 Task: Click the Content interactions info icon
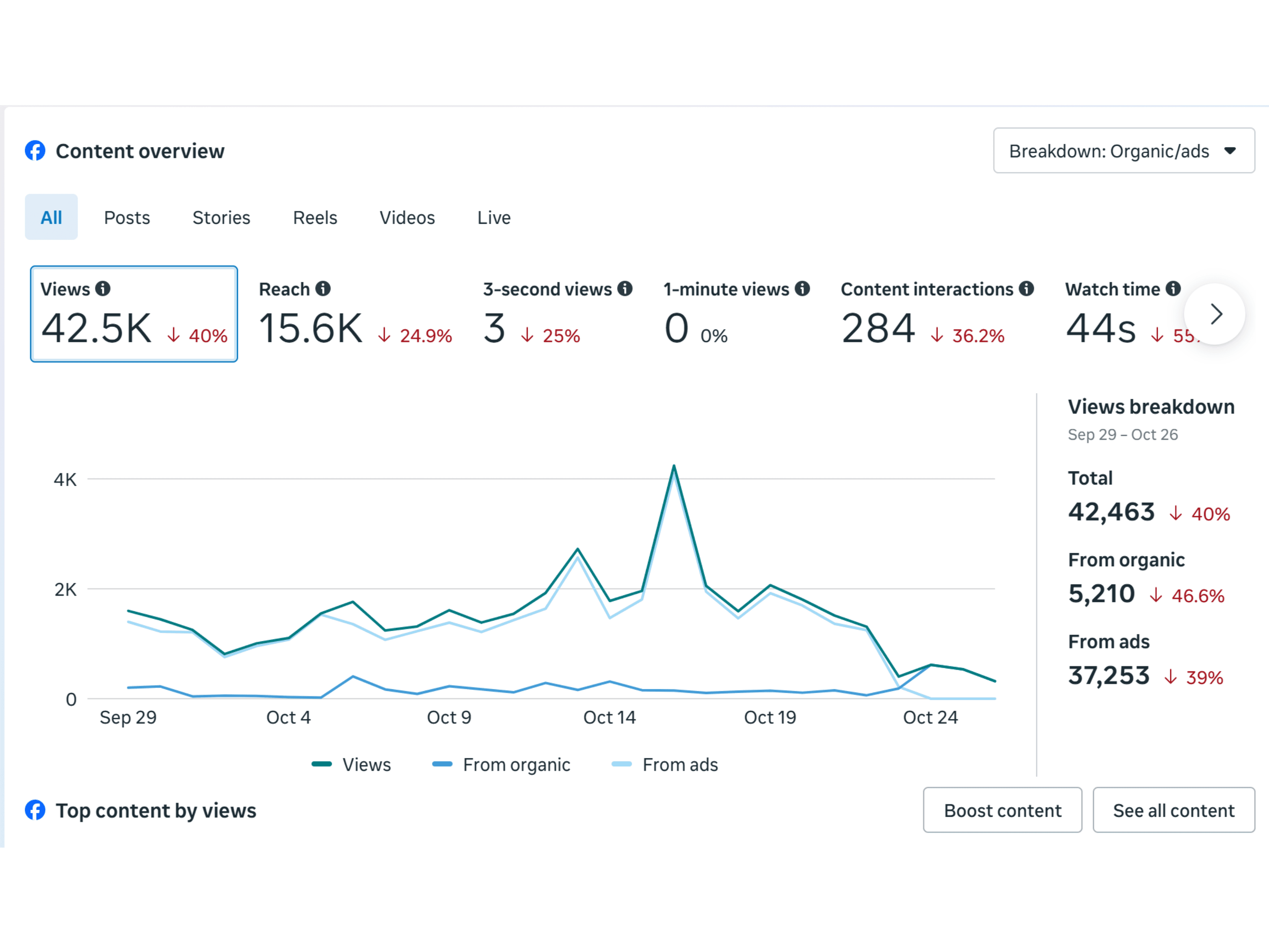(1026, 289)
